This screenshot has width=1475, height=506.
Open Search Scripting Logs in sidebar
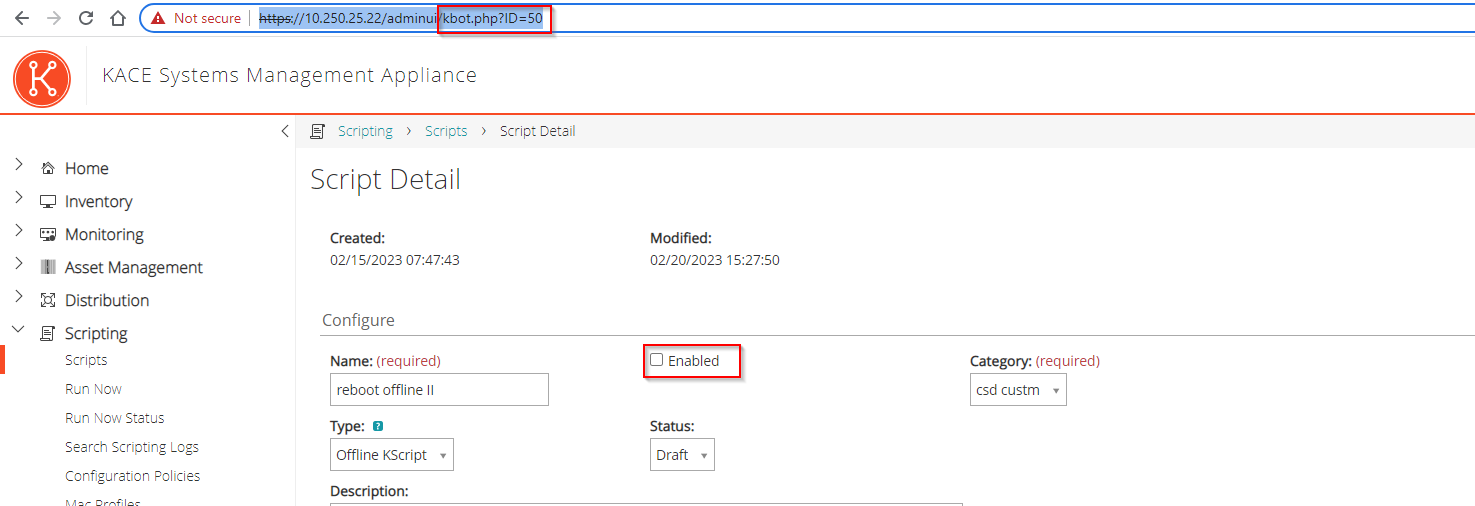[132, 447]
